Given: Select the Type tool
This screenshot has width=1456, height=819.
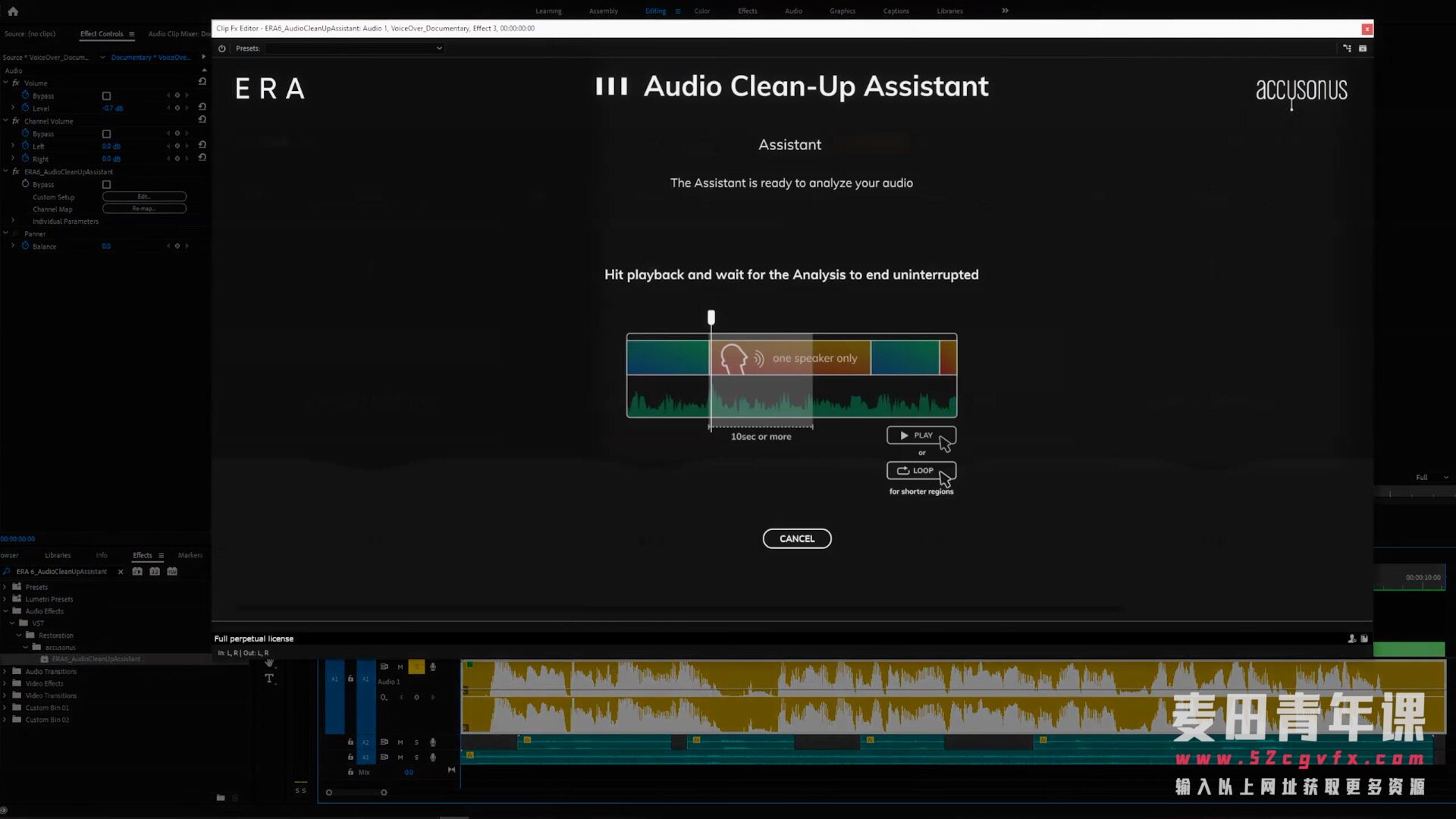Looking at the screenshot, I should tap(269, 679).
